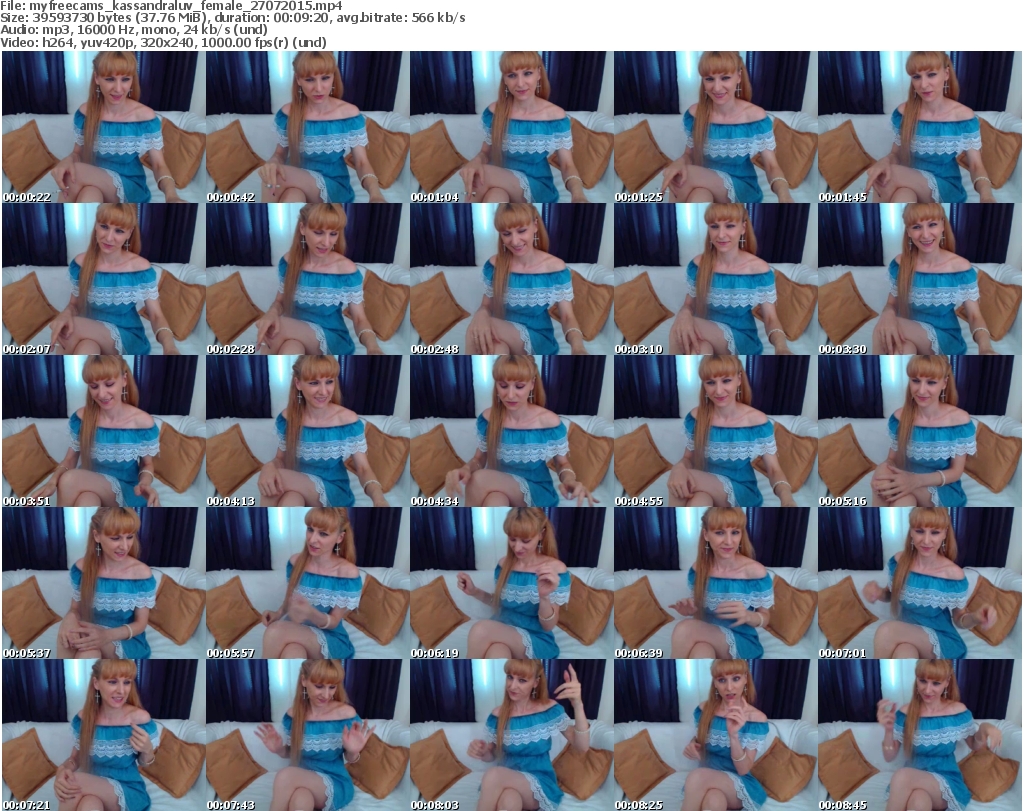1024x811 pixels.
Task: Click the File name header line
Action: [172, 6]
